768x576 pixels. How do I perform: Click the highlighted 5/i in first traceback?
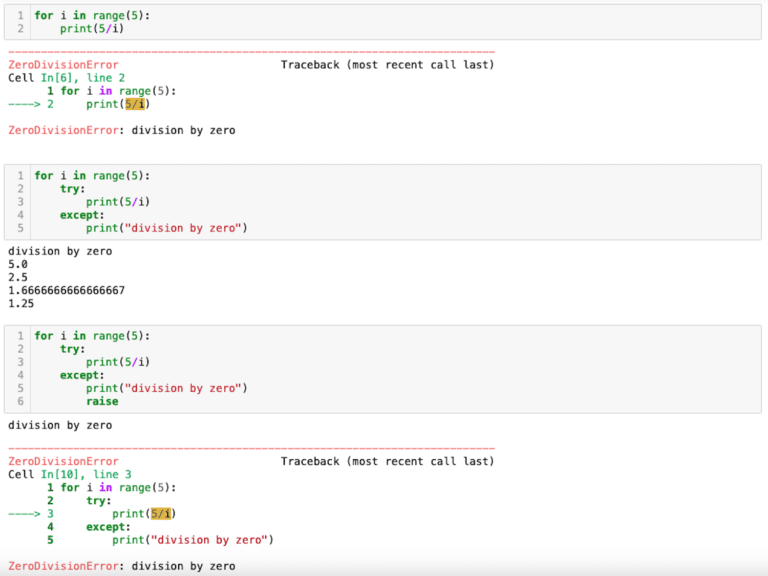pyautogui.click(x=135, y=104)
